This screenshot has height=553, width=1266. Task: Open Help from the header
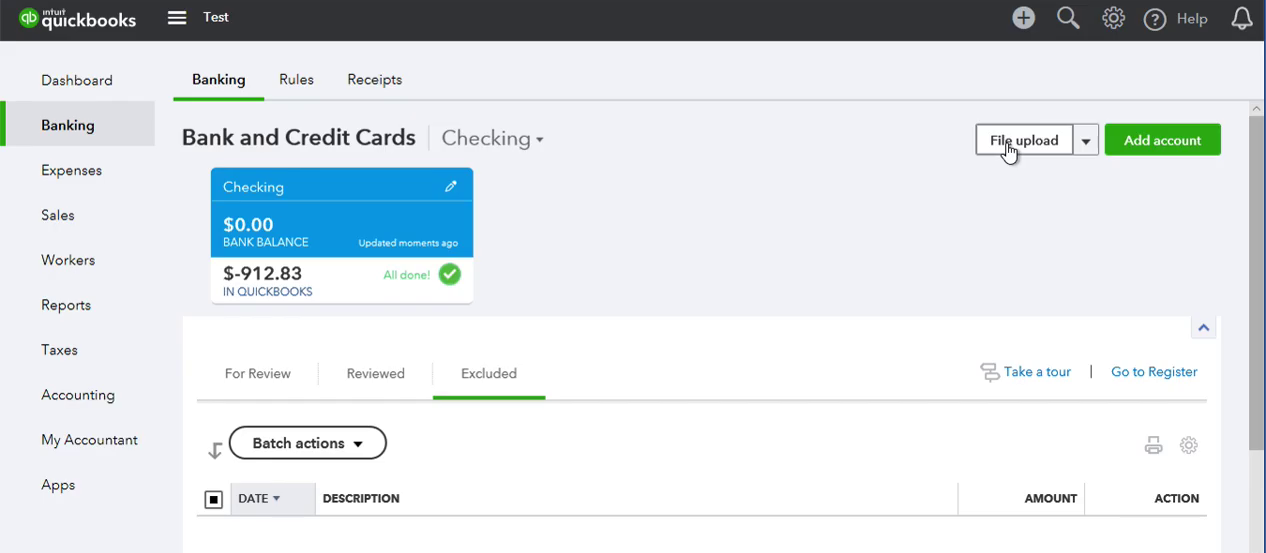(x=1175, y=19)
